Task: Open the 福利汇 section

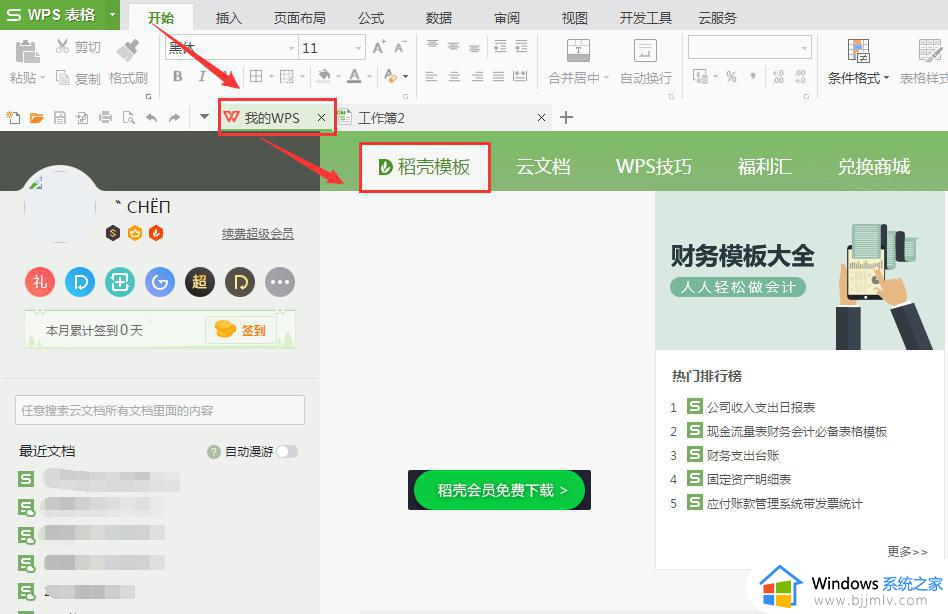Action: pyautogui.click(x=764, y=167)
